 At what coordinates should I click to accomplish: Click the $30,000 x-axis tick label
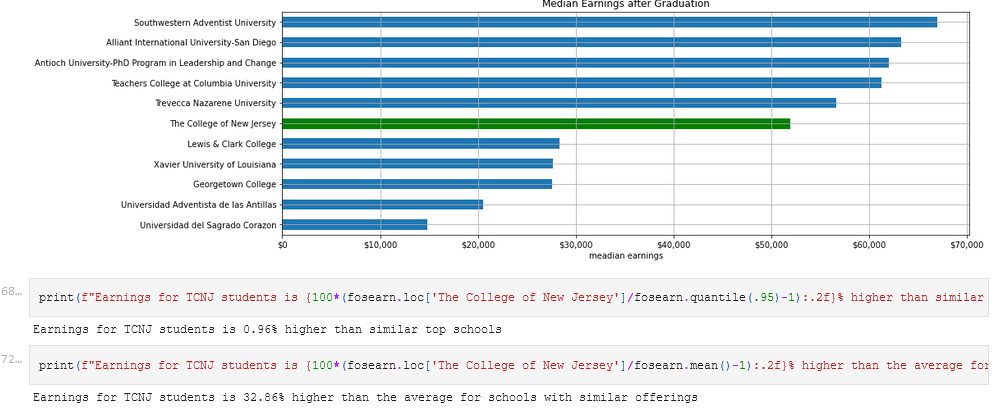[577, 245]
